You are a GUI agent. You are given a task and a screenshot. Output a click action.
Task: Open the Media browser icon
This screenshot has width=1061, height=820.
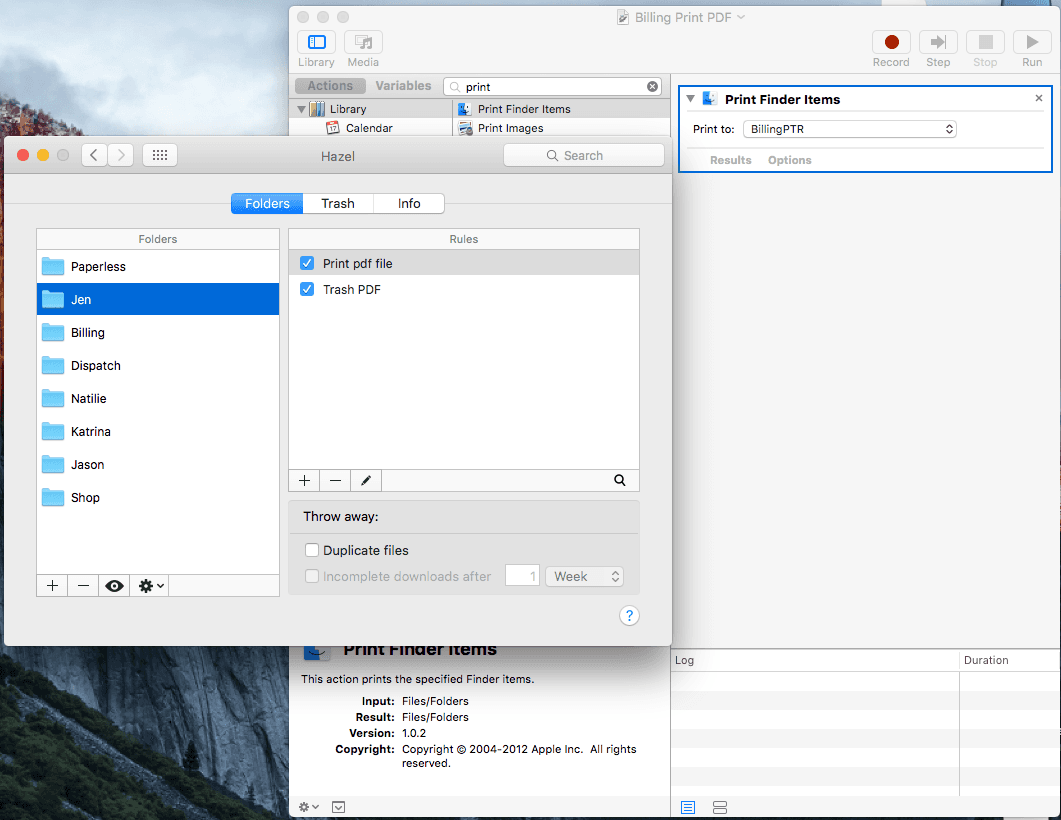coord(363,43)
